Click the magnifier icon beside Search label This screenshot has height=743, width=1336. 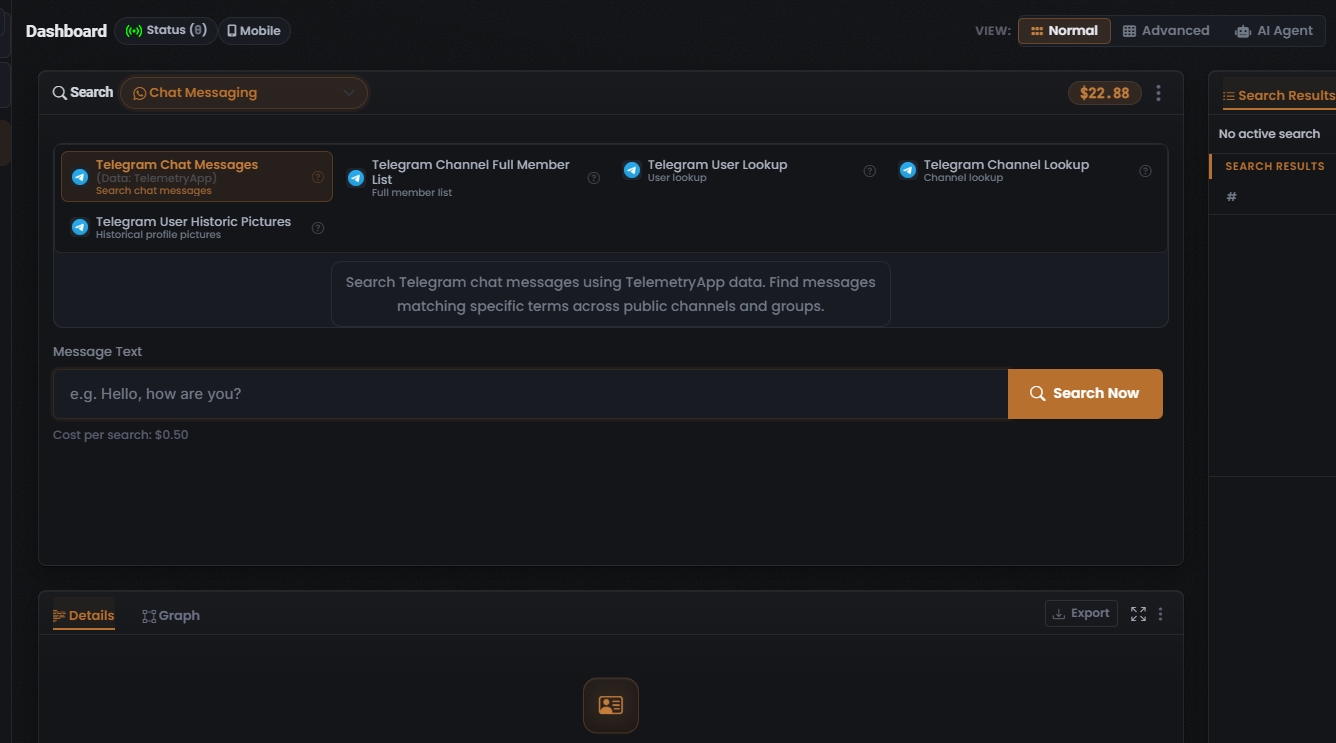coord(60,93)
